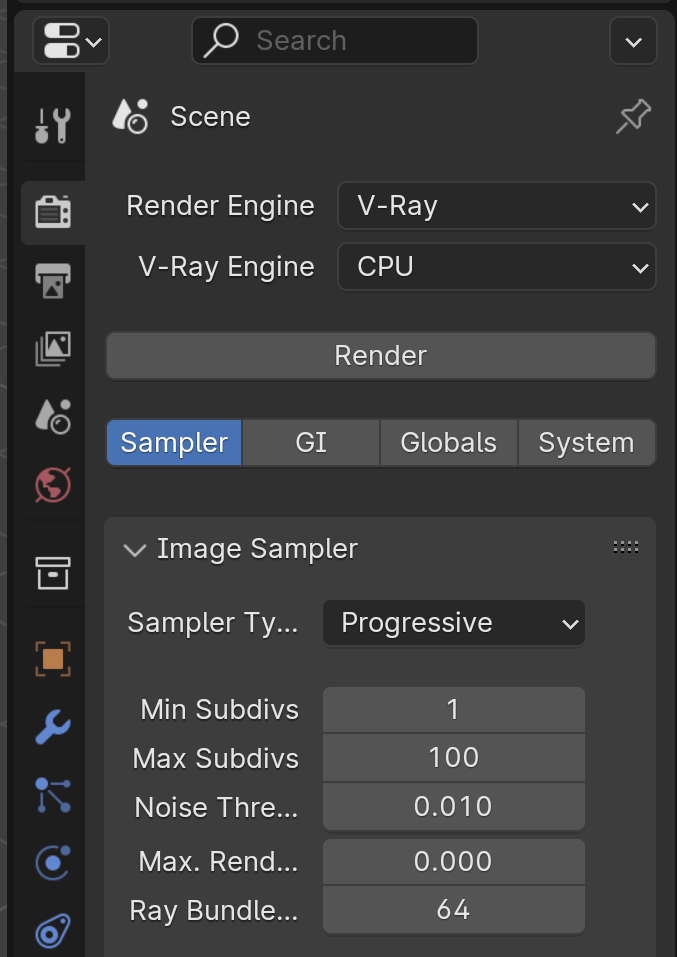Open the Physics properties tab
677x957 pixels.
coord(53,863)
